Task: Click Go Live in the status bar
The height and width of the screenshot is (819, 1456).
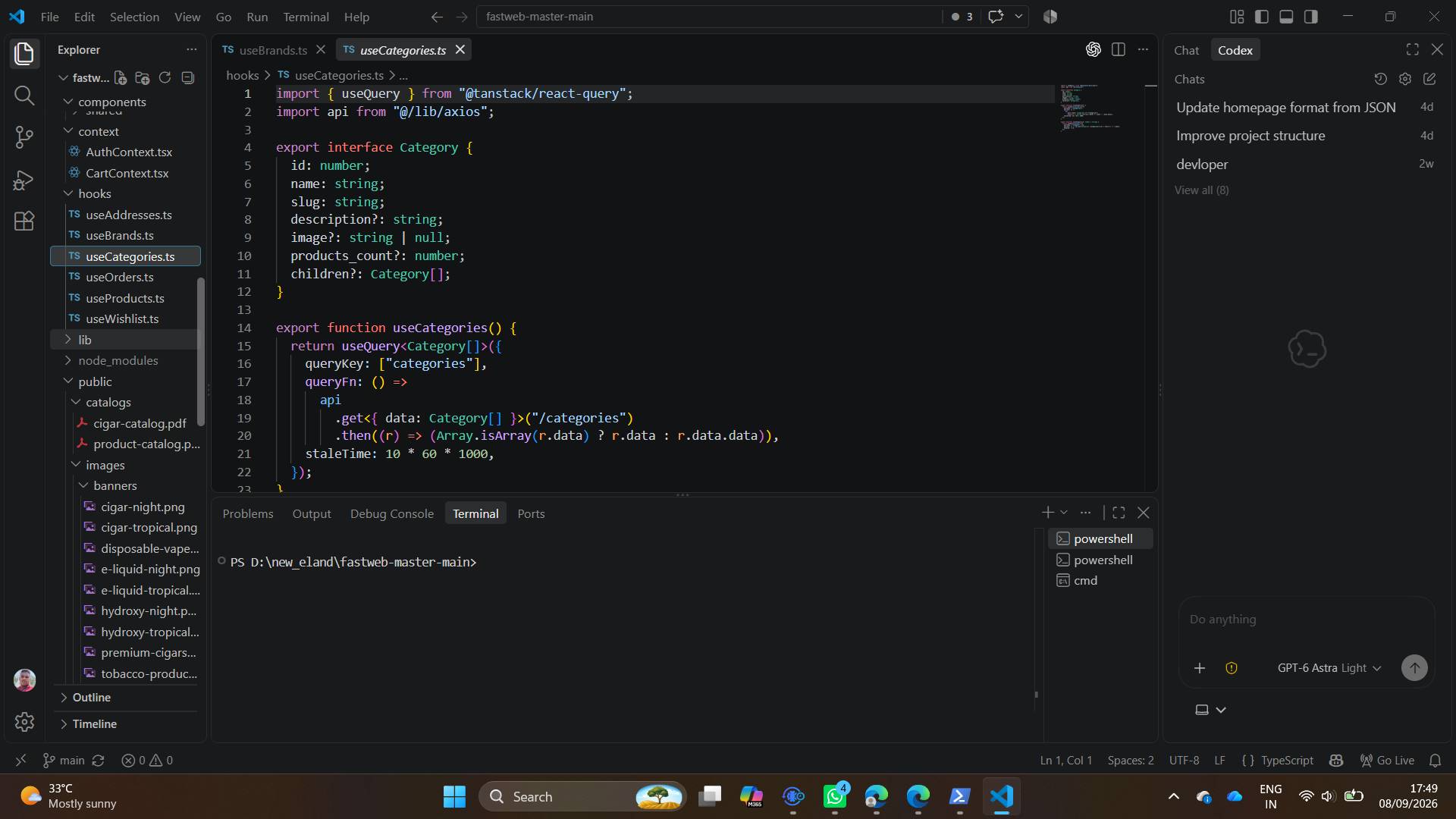Action: pyautogui.click(x=1387, y=761)
